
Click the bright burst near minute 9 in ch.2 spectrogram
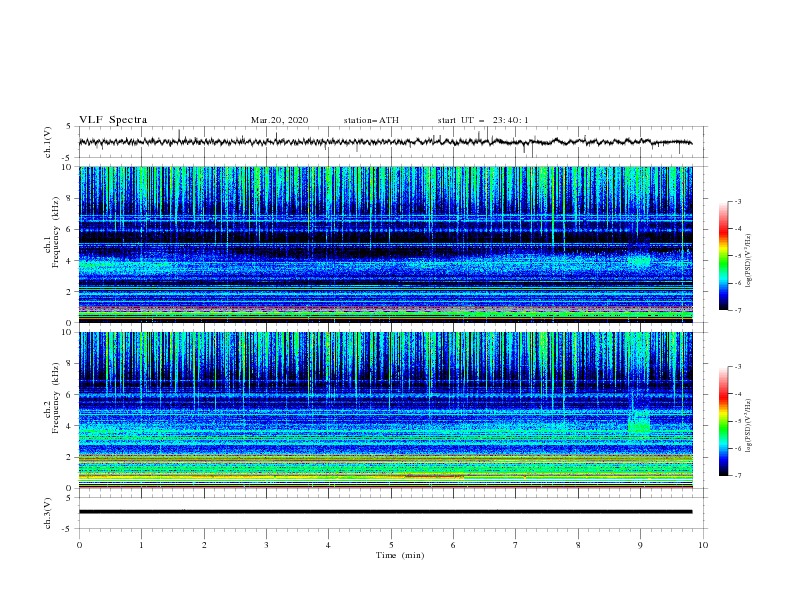(639, 422)
